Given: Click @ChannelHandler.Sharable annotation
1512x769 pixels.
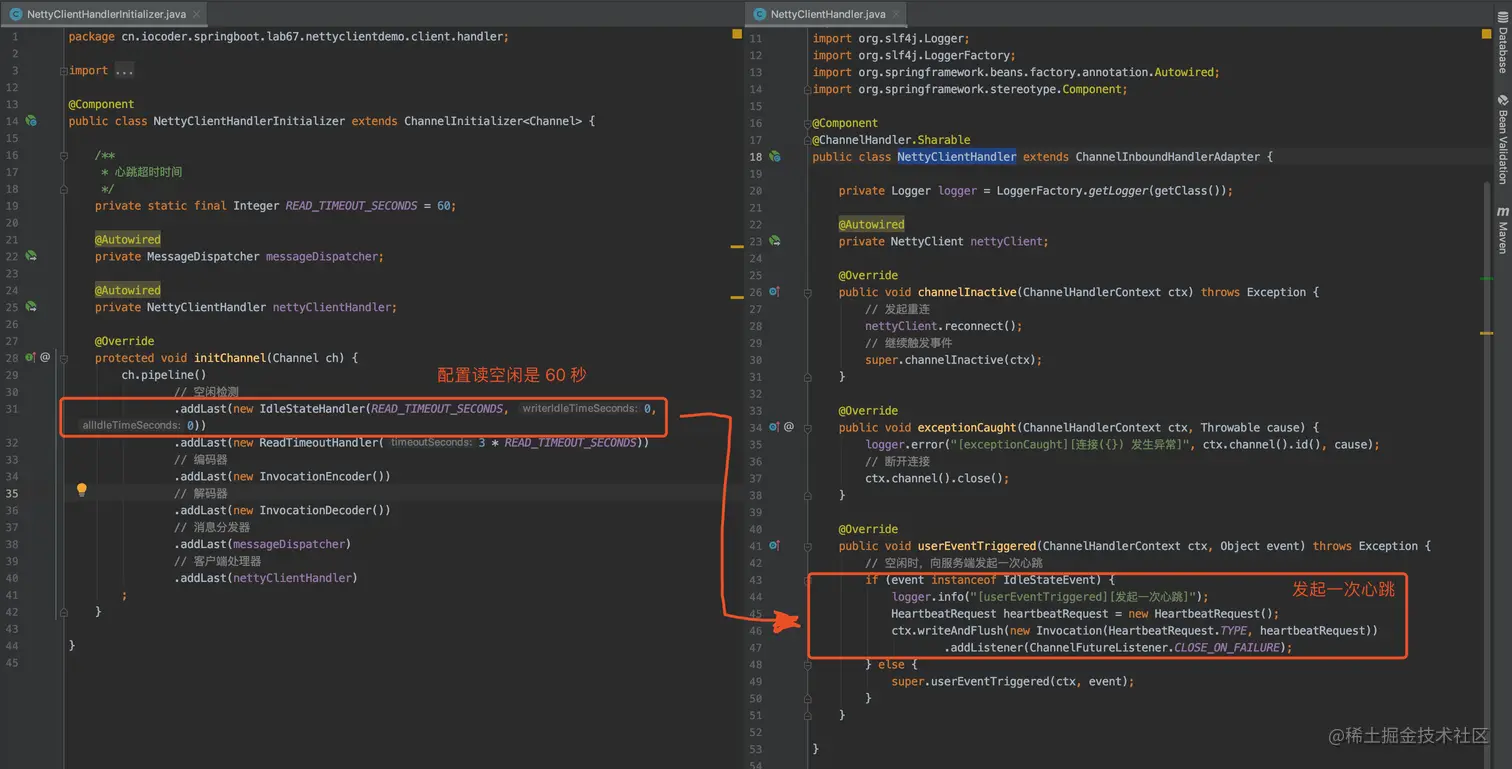Looking at the screenshot, I should 891,140.
